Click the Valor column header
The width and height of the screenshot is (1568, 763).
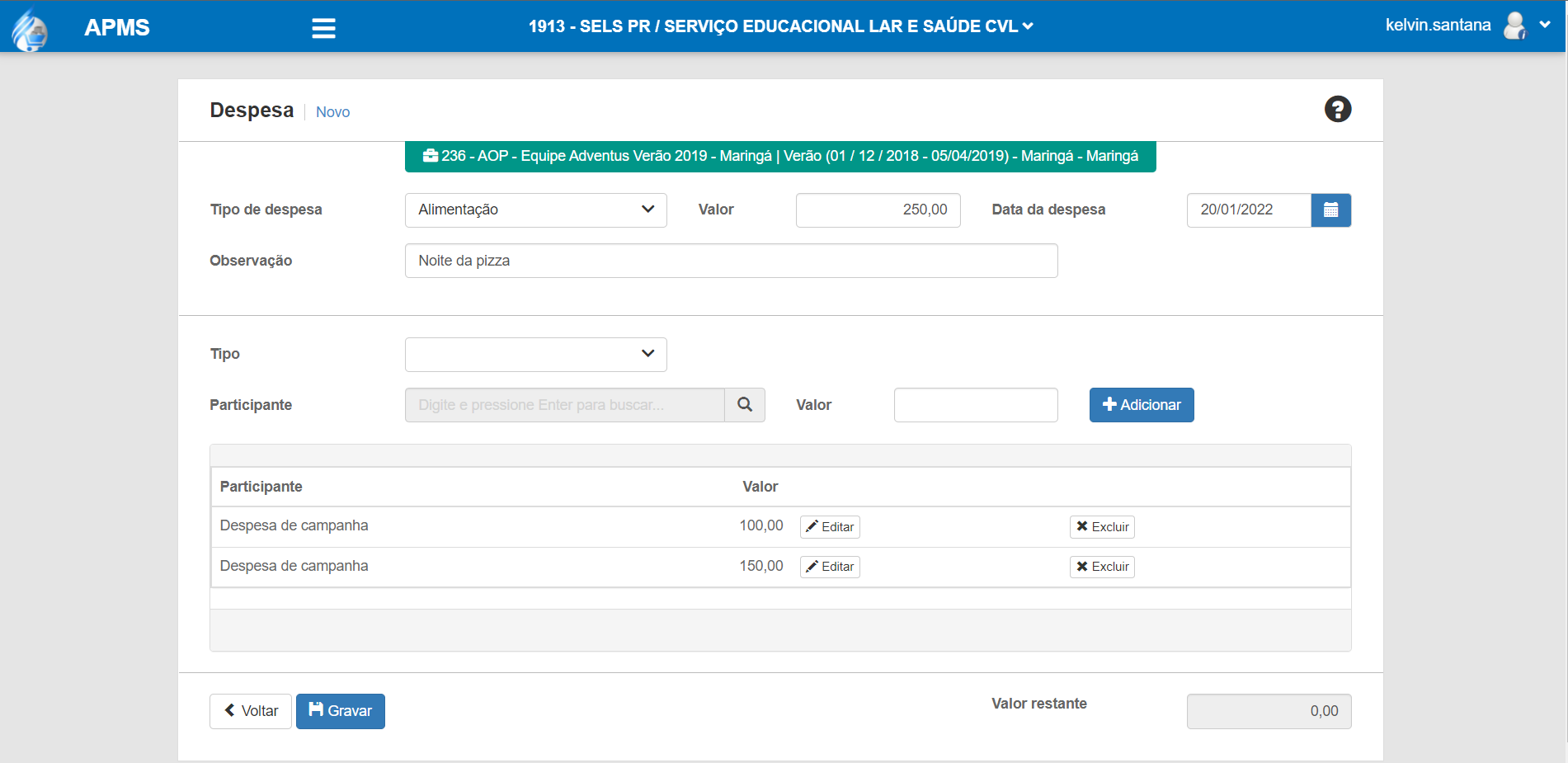760,487
